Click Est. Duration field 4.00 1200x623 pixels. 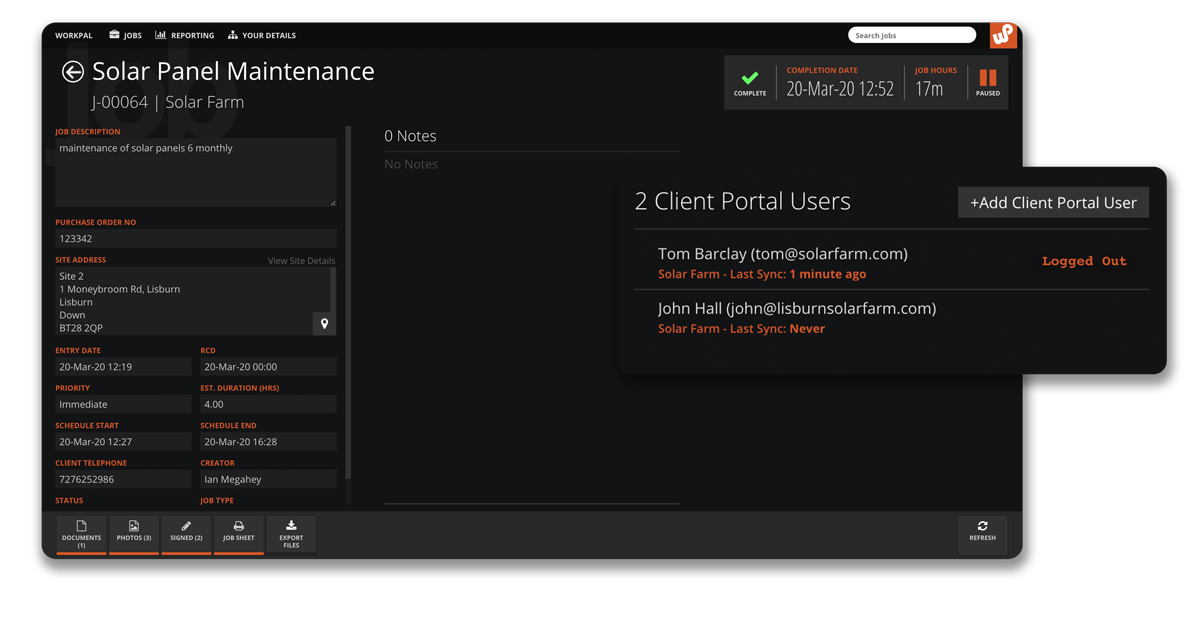click(268, 404)
